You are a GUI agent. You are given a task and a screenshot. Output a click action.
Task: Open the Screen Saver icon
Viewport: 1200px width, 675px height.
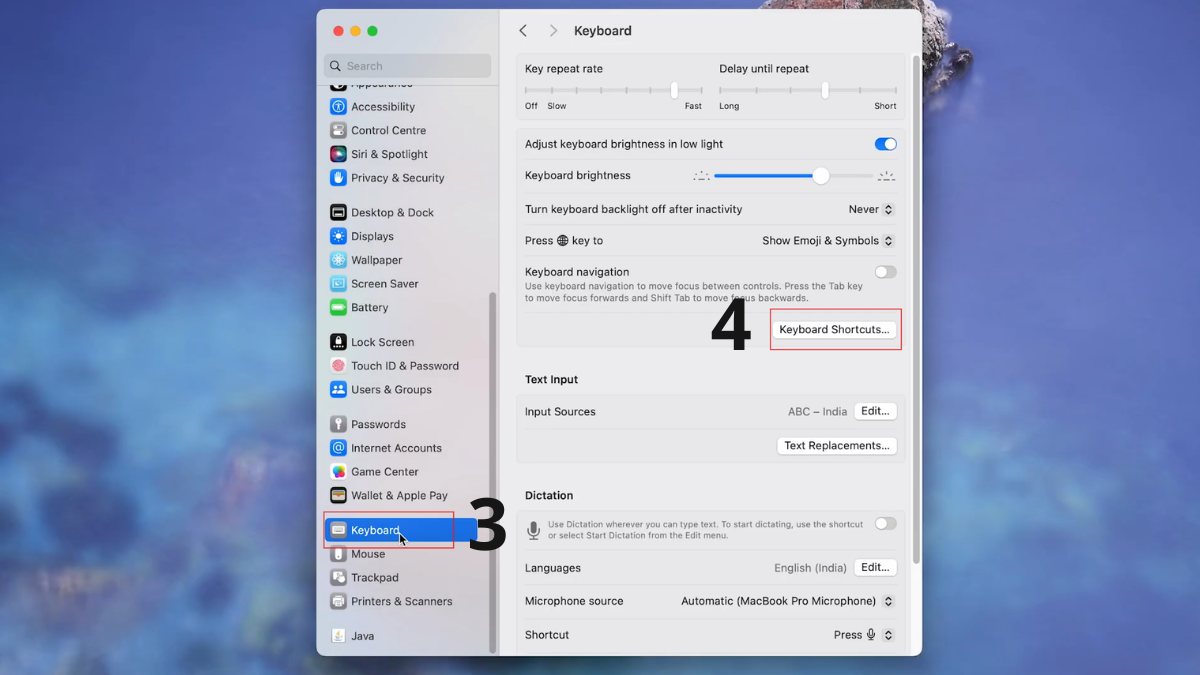[338, 284]
